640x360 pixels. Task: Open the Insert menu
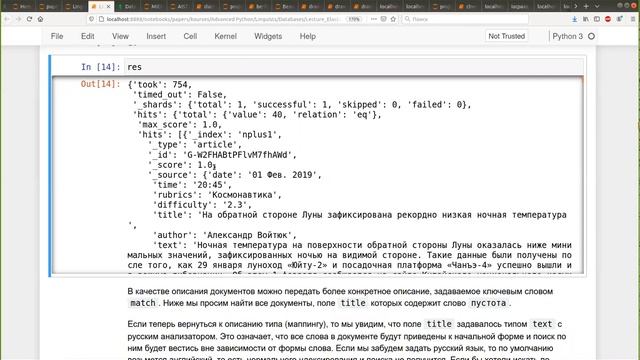[156, 36]
